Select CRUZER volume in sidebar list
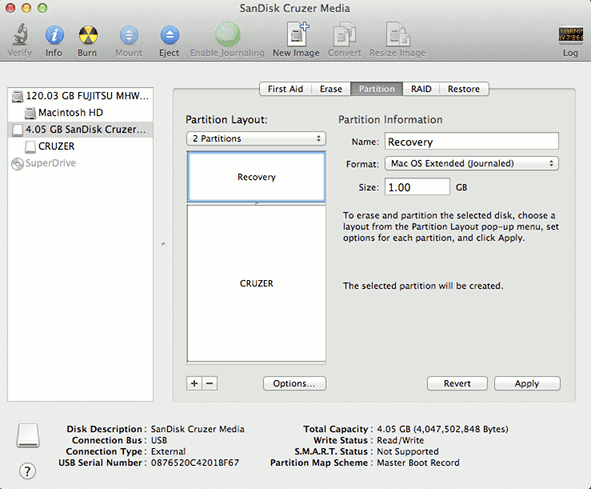Viewport: 591px width, 489px height. (x=80, y=146)
